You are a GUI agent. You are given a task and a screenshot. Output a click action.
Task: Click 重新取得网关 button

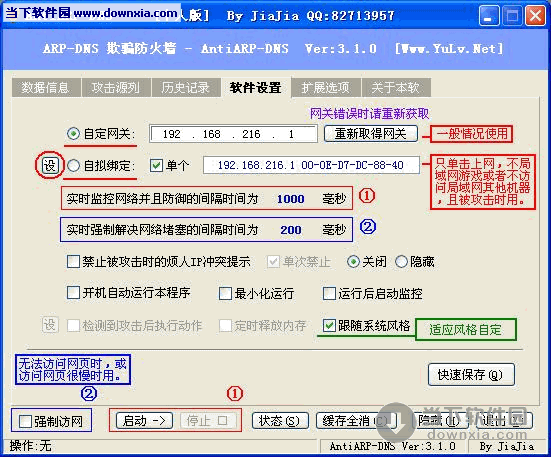370,134
